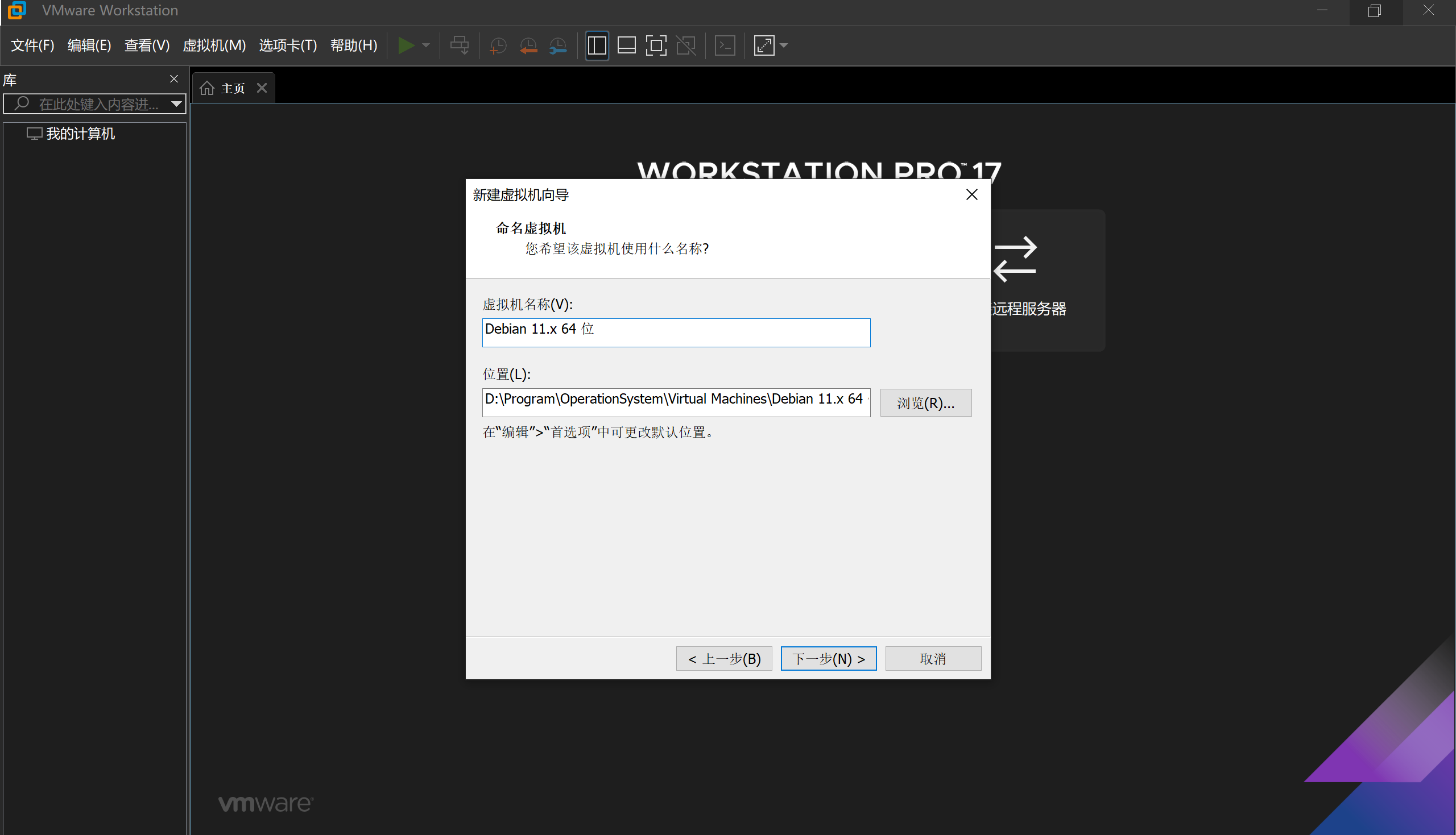The height and width of the screenshot is (835, 1456).
Task: Open the 文件(F) menu
Action: [32, 45]
